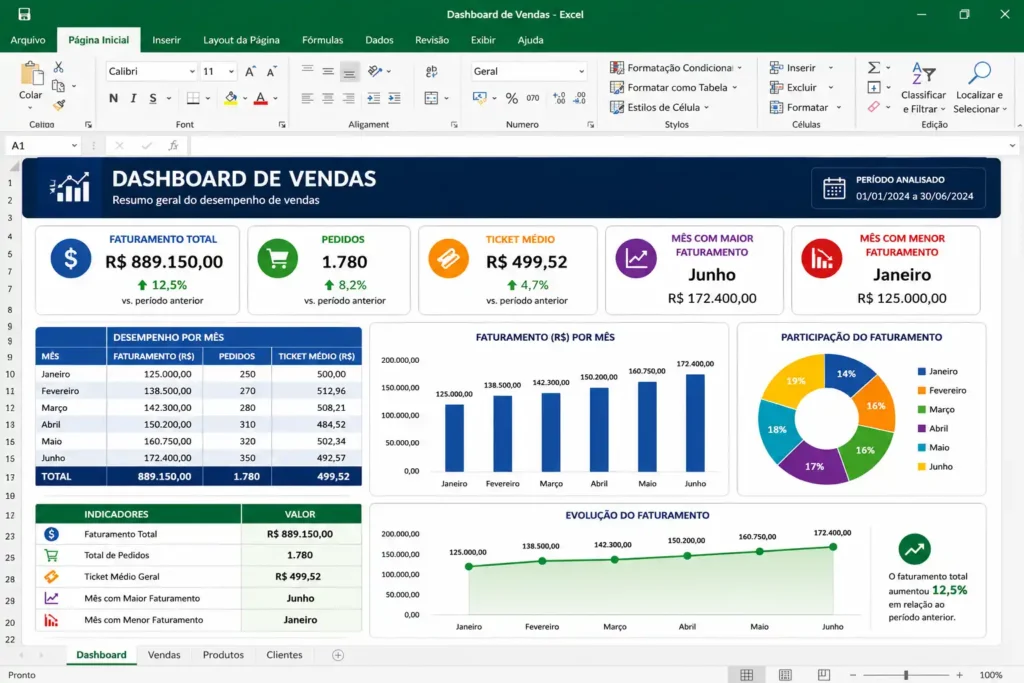This screenshot has height=683, width=1024.
Task: Align text to top
Action: click(x=307, y=71)
